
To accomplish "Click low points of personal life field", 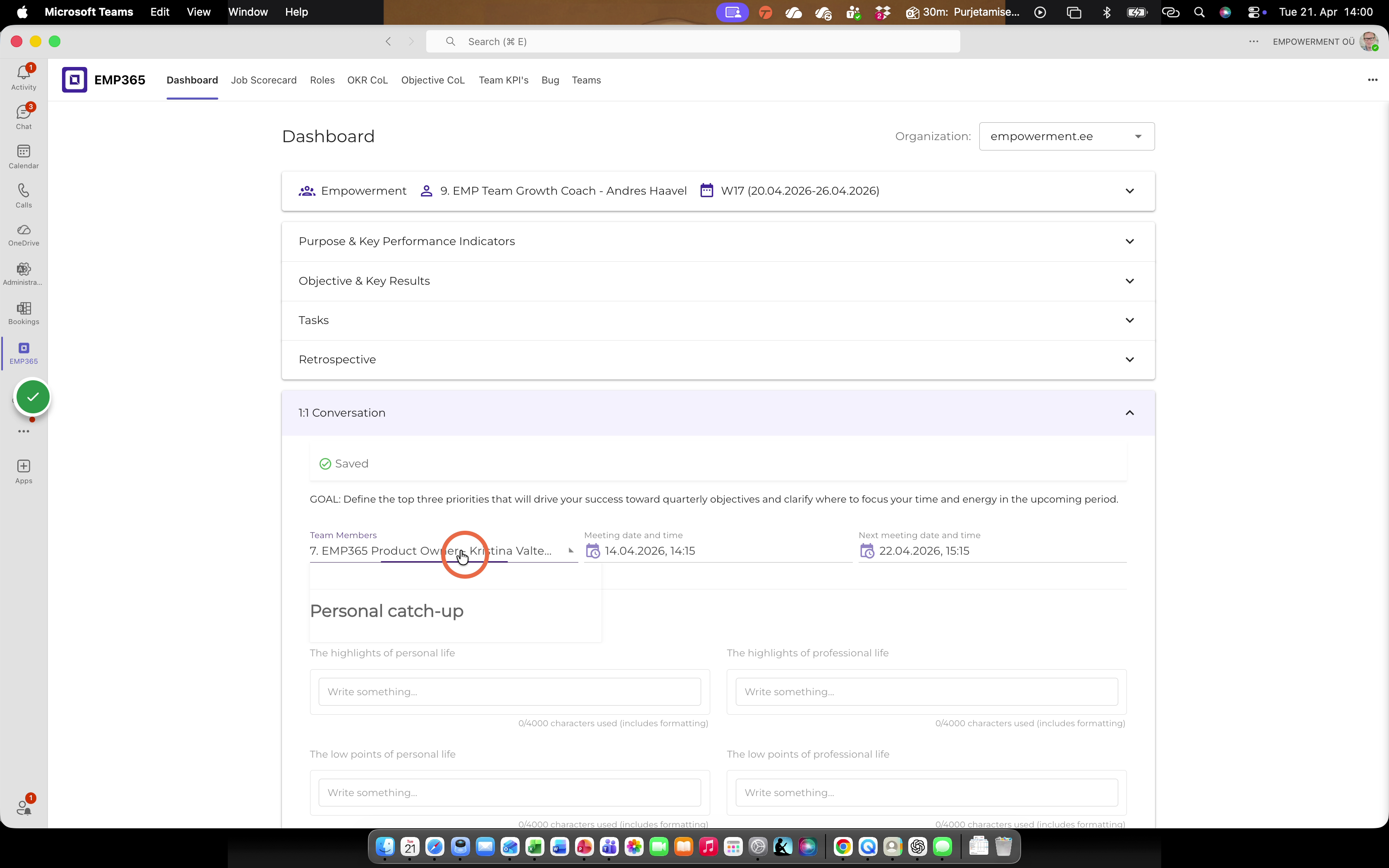I will point(510,793).
